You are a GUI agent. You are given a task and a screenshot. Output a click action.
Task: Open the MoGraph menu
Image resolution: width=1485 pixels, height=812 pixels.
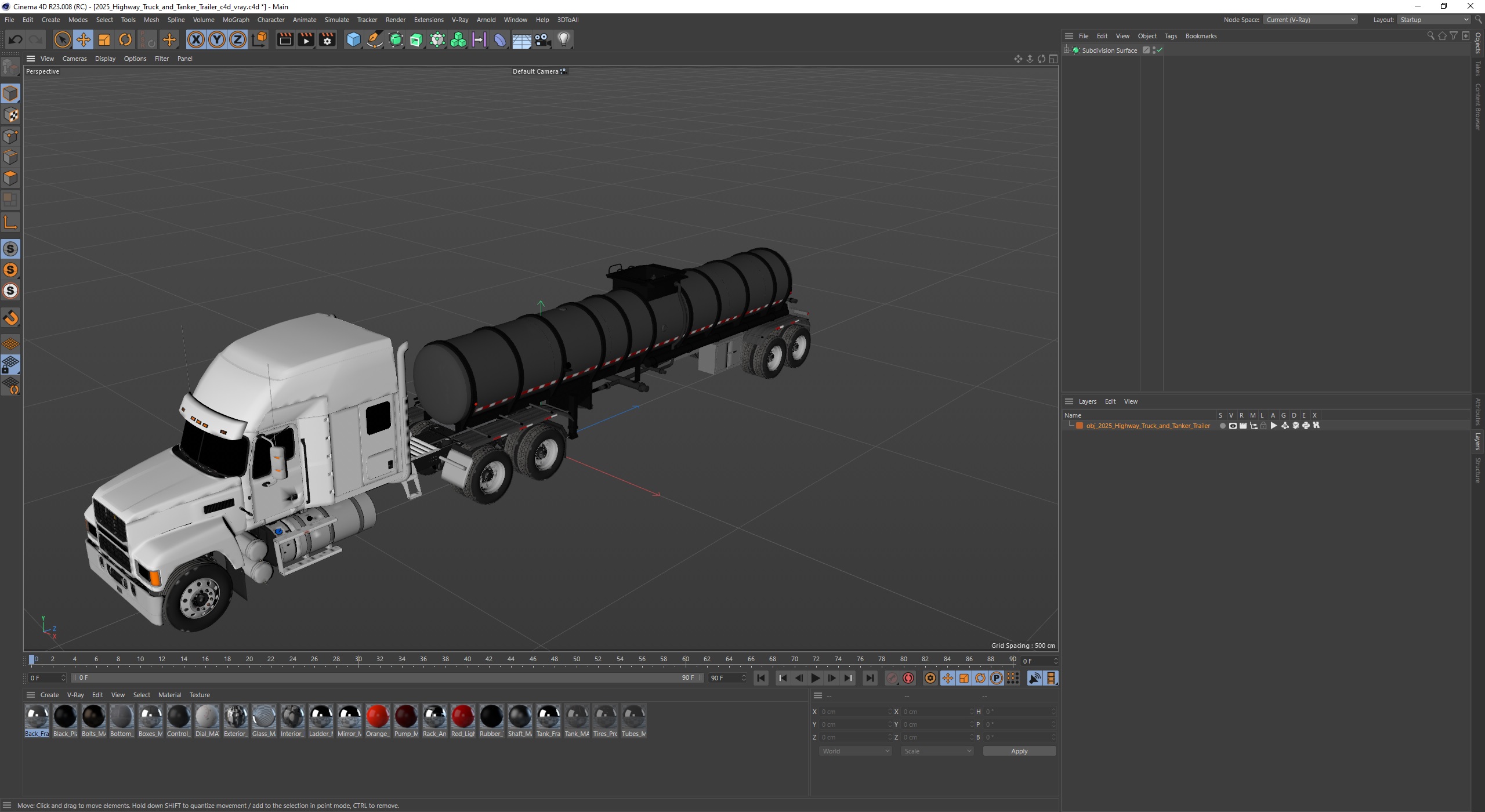click(236, 20)
